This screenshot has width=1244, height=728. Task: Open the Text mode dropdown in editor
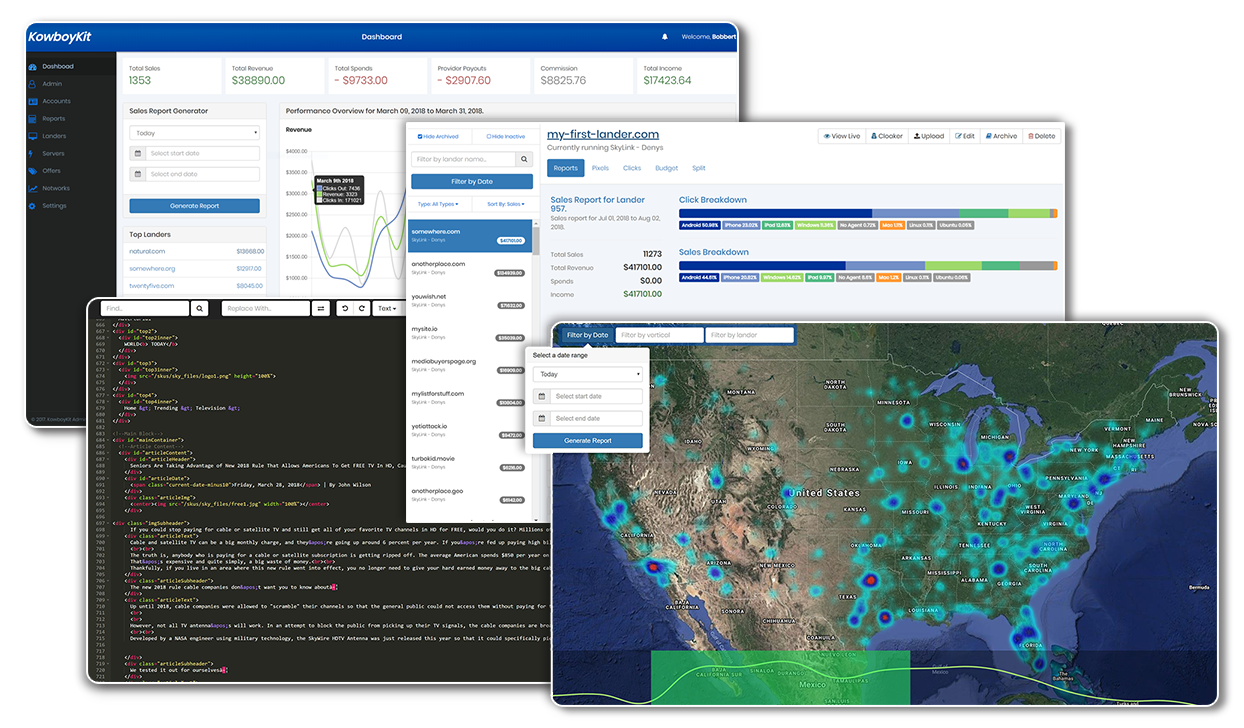387,309
